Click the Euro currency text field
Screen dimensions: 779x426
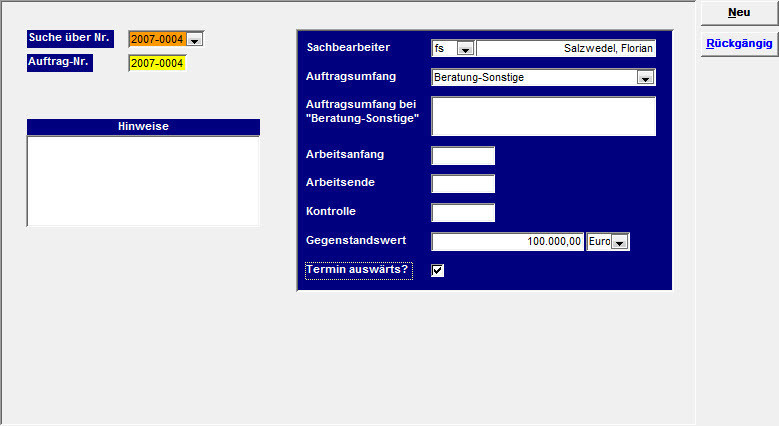pos(599,242)
